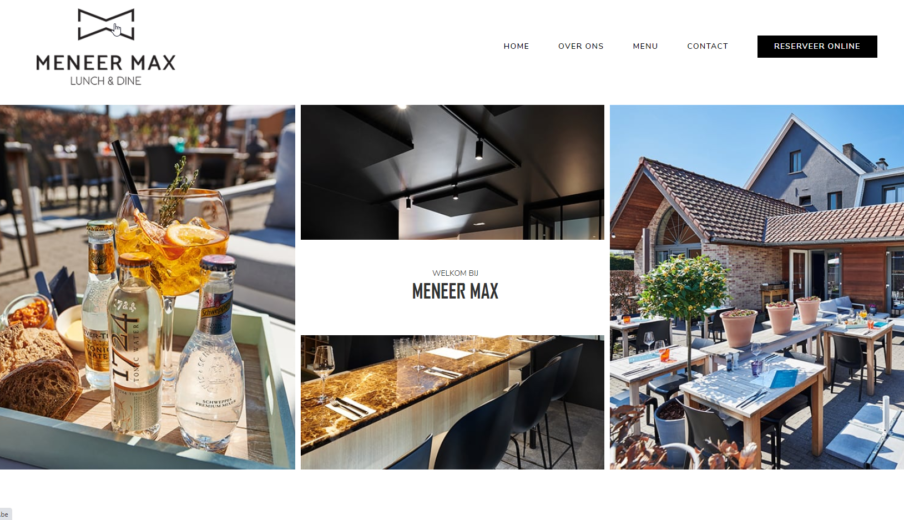The height and width of the screenshot is (520, 904).
Task: Click the MENEER MAX logo text in header
Action: (106, 62)
